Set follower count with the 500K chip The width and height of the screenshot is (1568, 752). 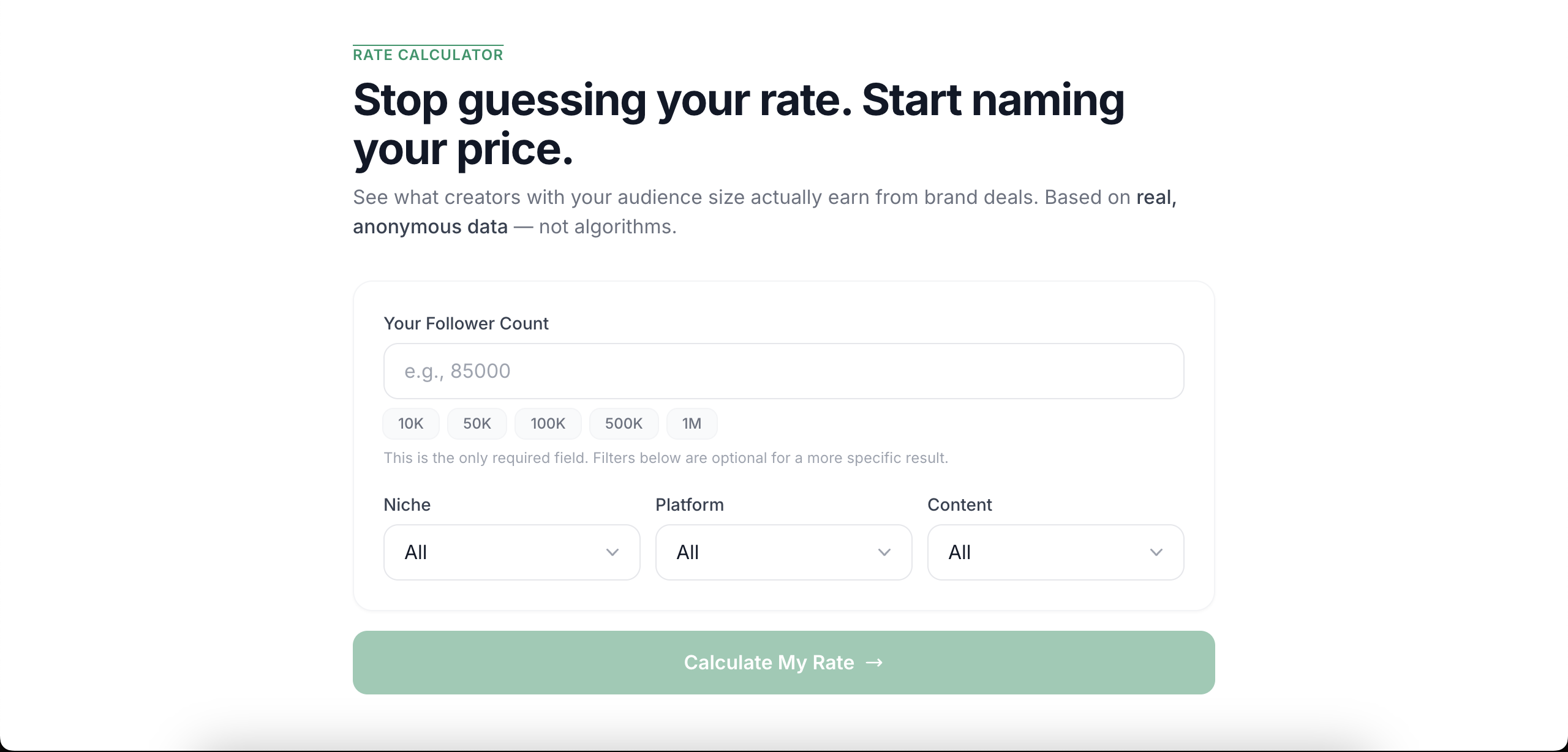[624, 424]
